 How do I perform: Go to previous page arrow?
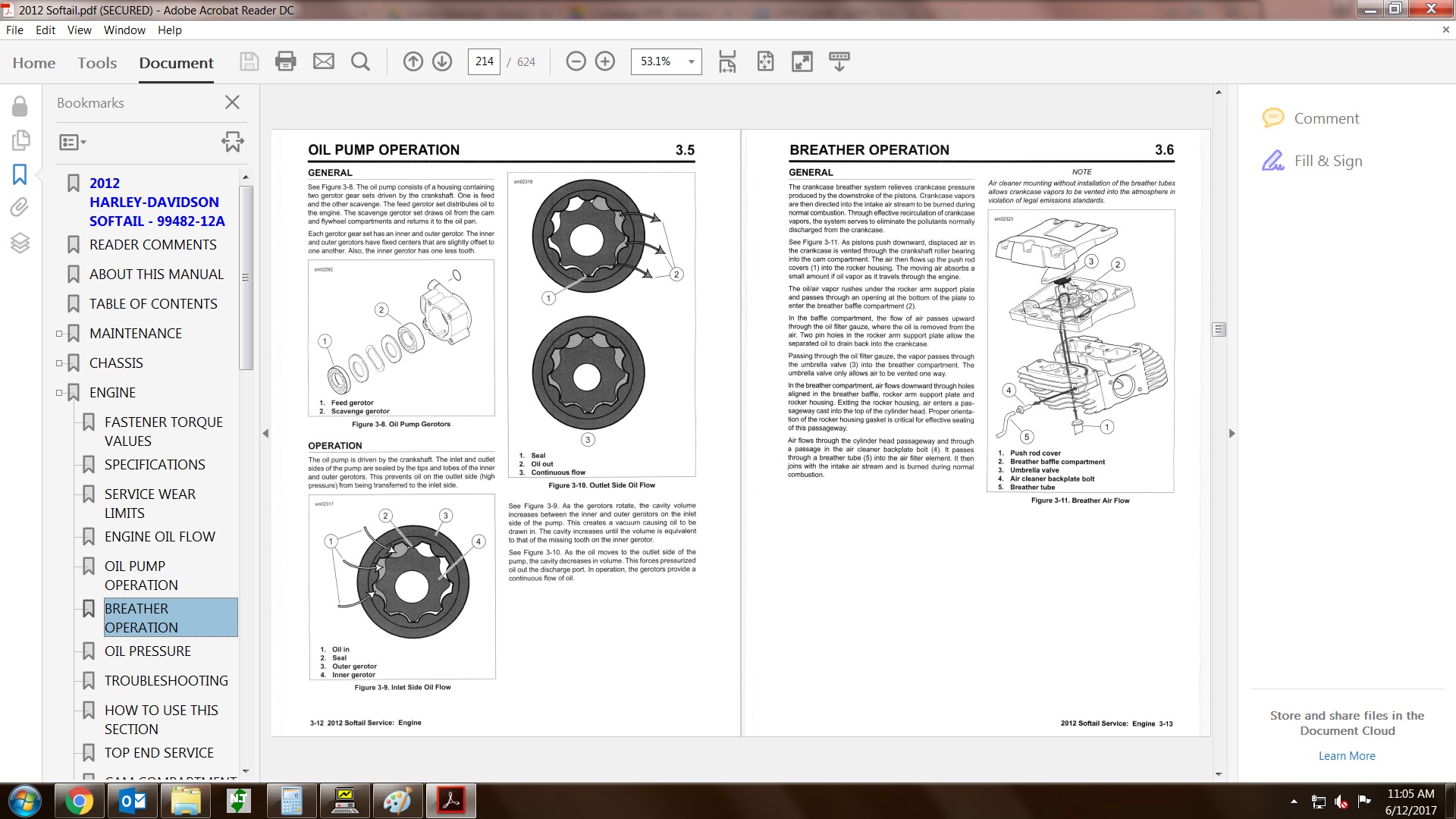pyautogui.click(x=413, y=61)
